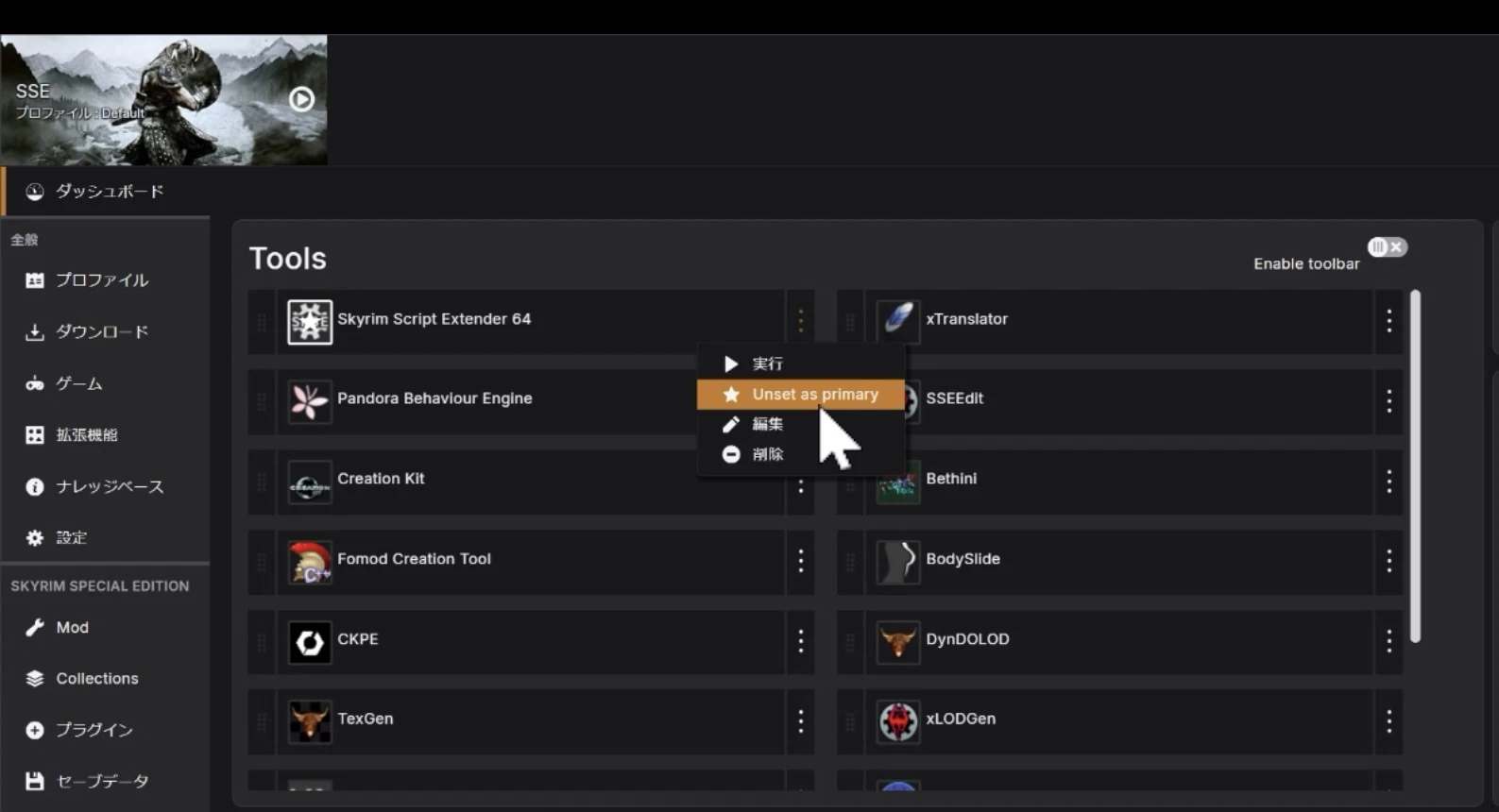Click the DynDOLOD label

[x=967, y=639]
